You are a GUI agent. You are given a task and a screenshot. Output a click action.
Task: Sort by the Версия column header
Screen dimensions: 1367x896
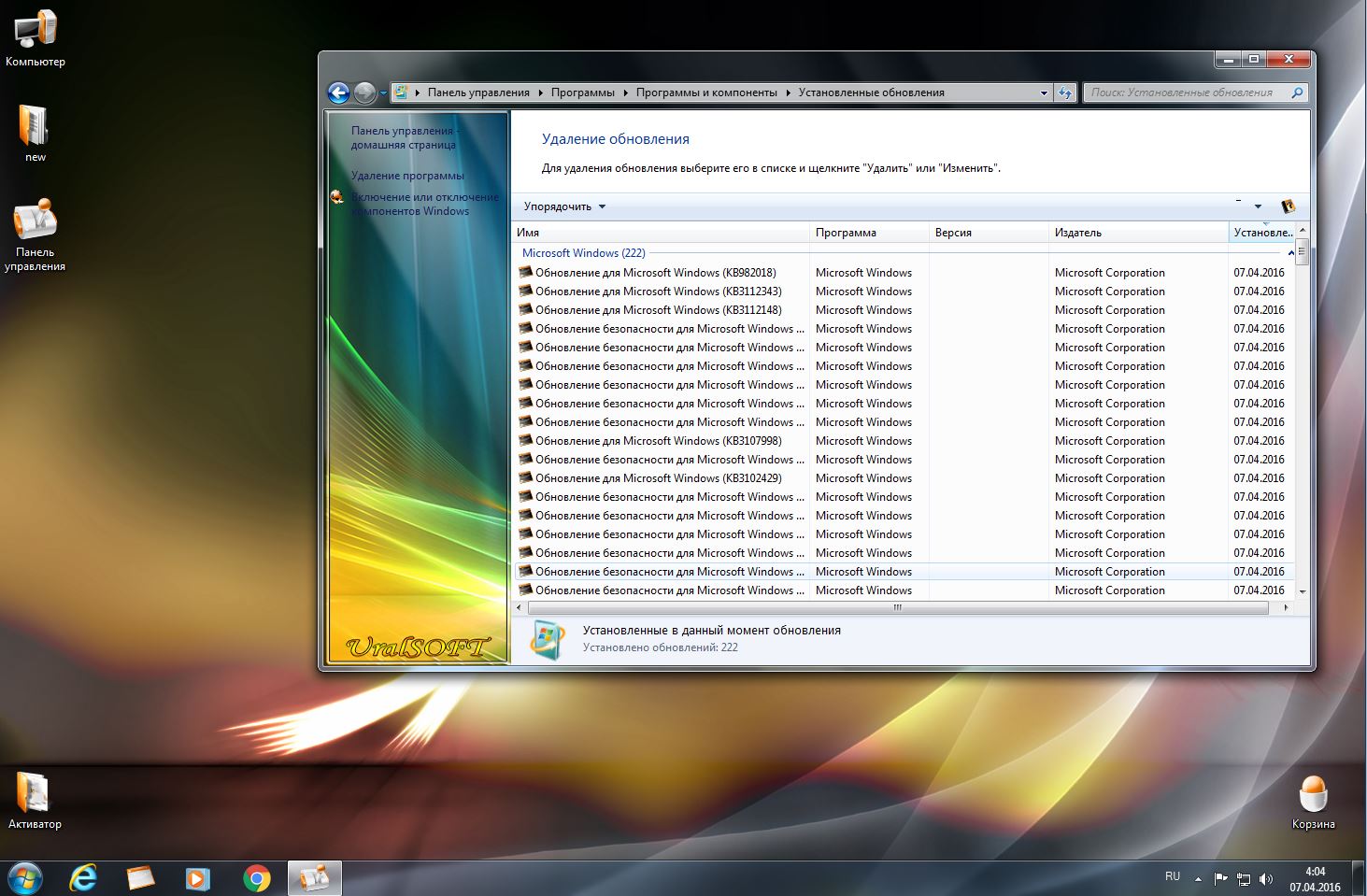989,233
